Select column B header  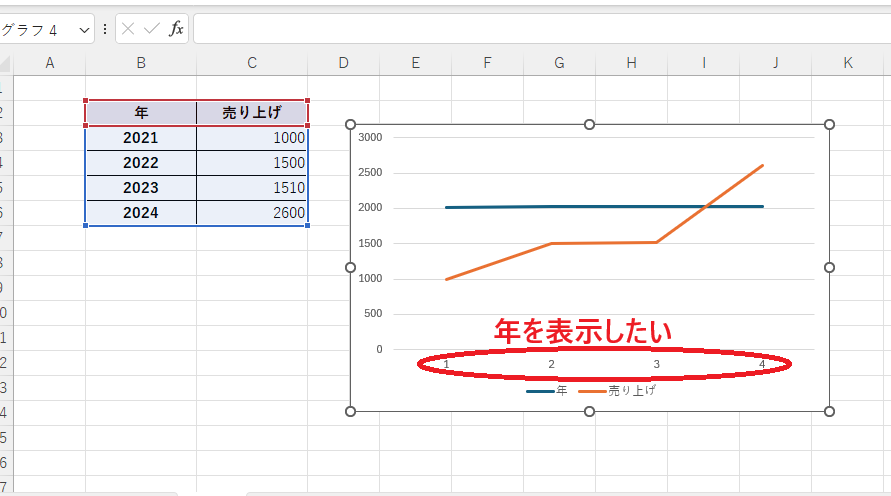(141, 63)
